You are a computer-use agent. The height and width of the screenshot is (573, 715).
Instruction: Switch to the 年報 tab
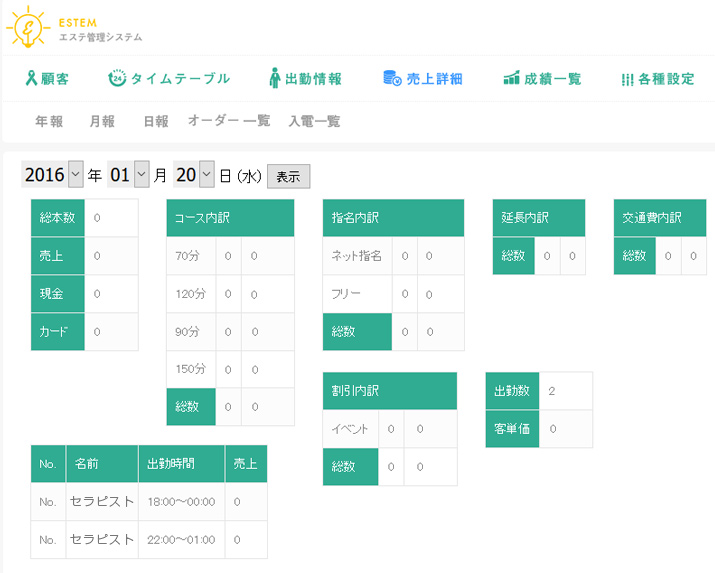click(x=49, y=121)
